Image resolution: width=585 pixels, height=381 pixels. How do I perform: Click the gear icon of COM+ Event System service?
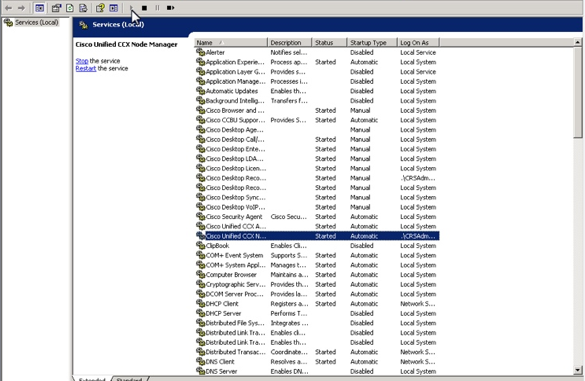point(200,255)
